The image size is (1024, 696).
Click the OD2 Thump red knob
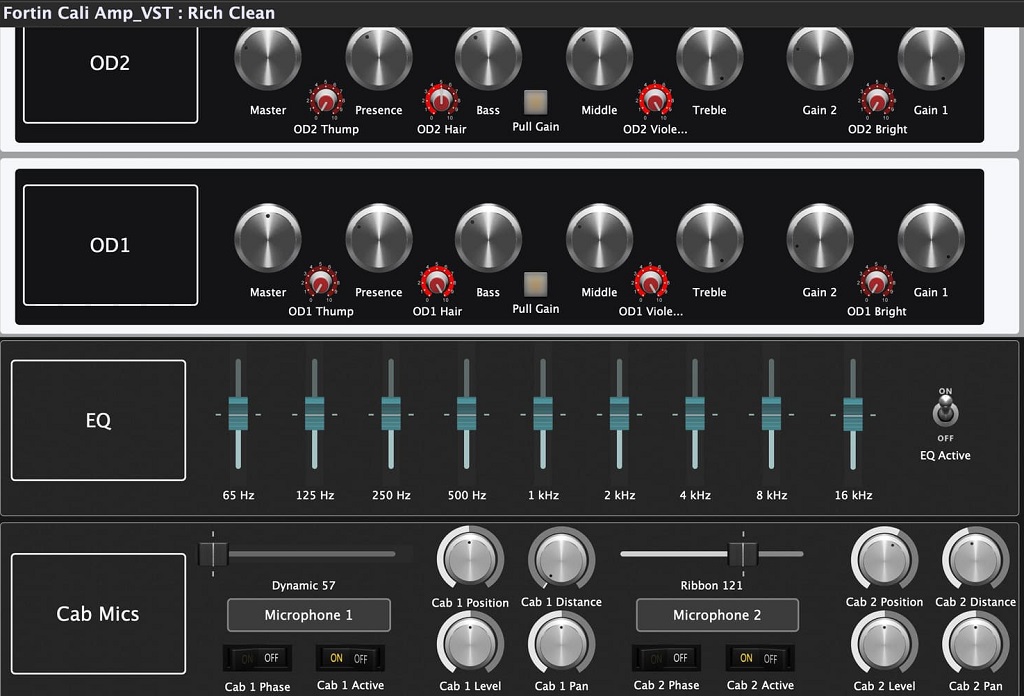pos(326,100)
